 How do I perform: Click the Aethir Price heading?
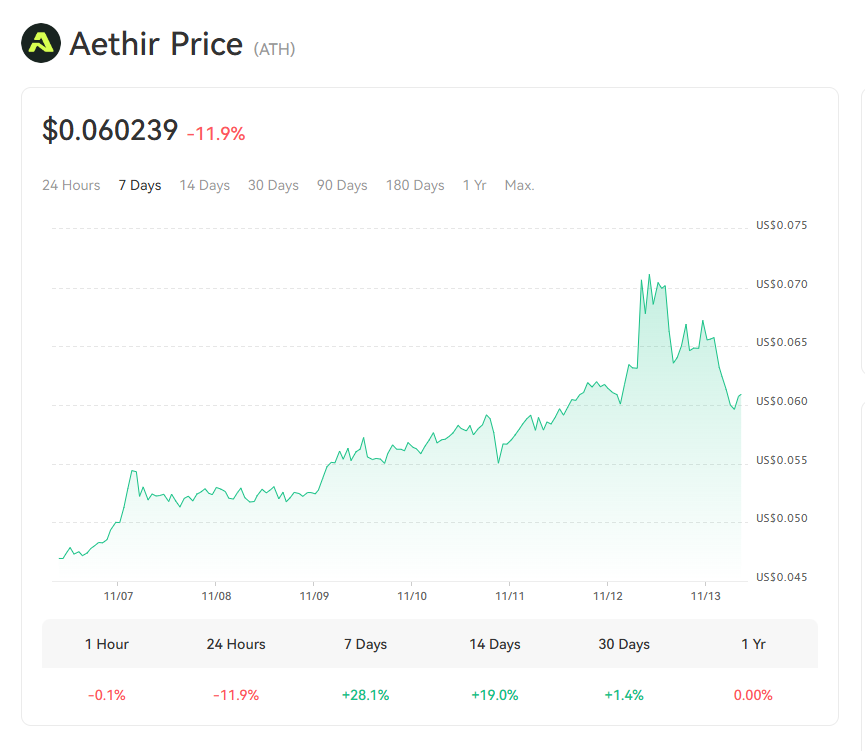[x=156, y=44]
